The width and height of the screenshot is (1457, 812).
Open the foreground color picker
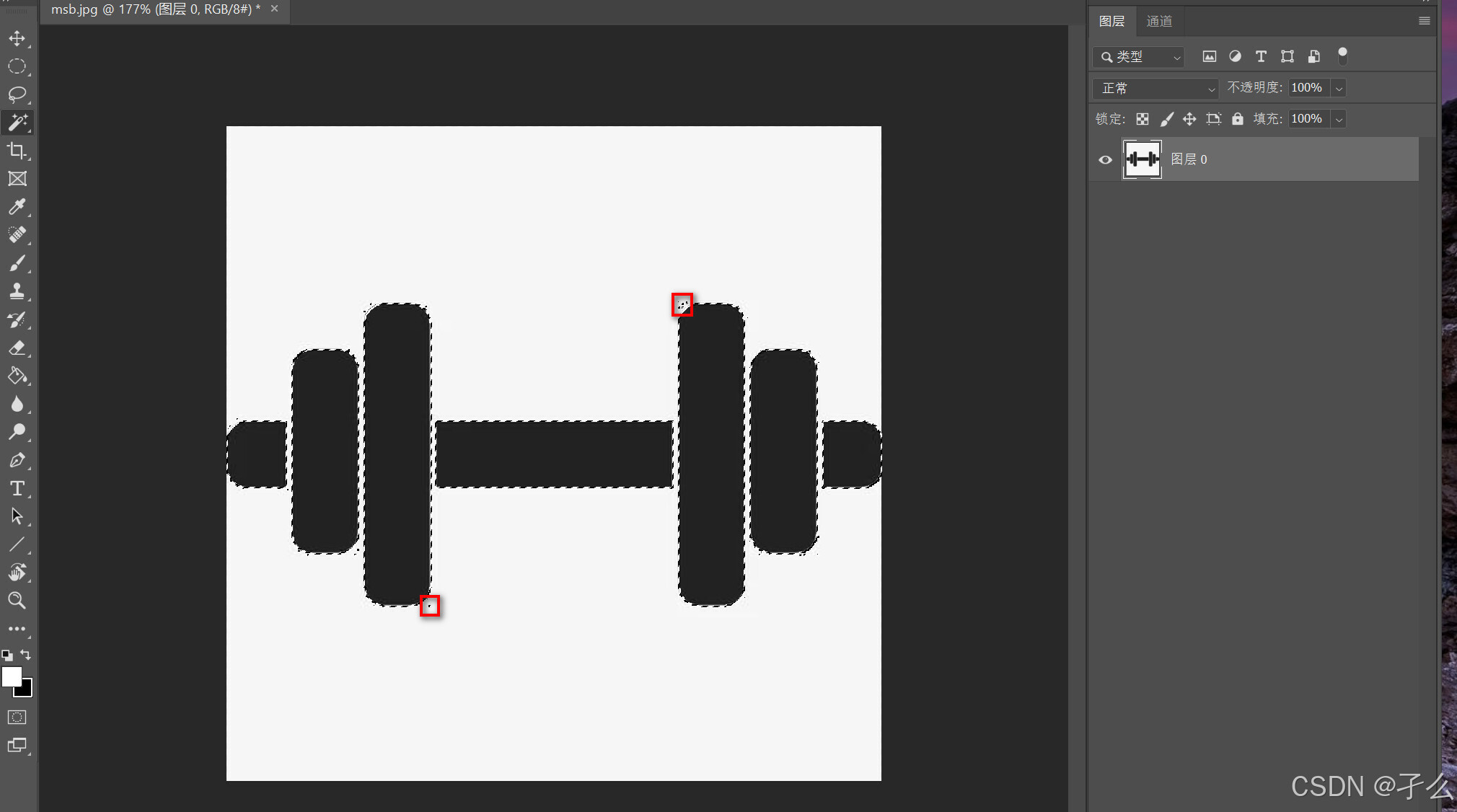point(11,676)
